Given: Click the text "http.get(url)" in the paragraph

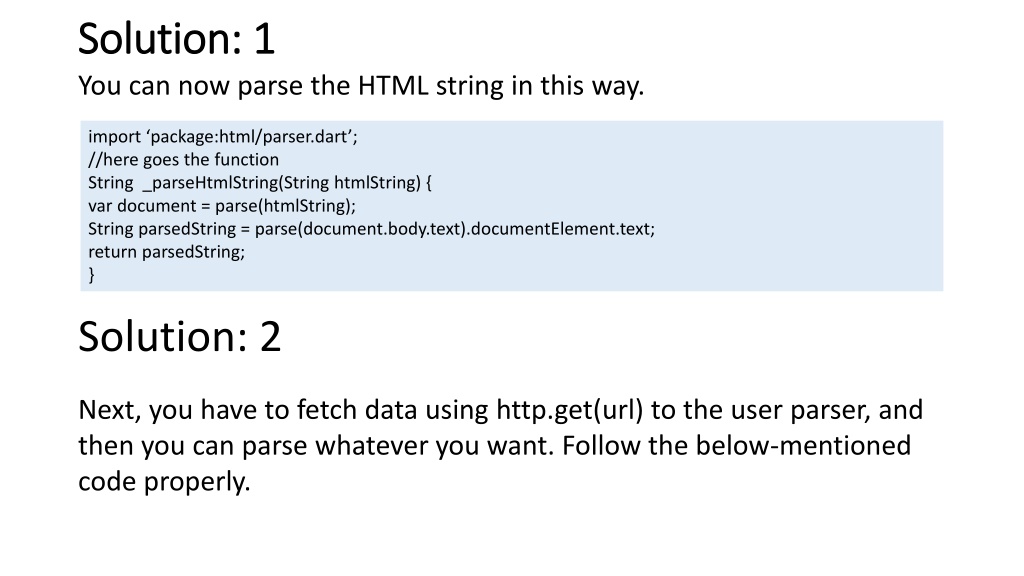Looking at the screenshot, I should pyautogui.click(x=569, y=410).
